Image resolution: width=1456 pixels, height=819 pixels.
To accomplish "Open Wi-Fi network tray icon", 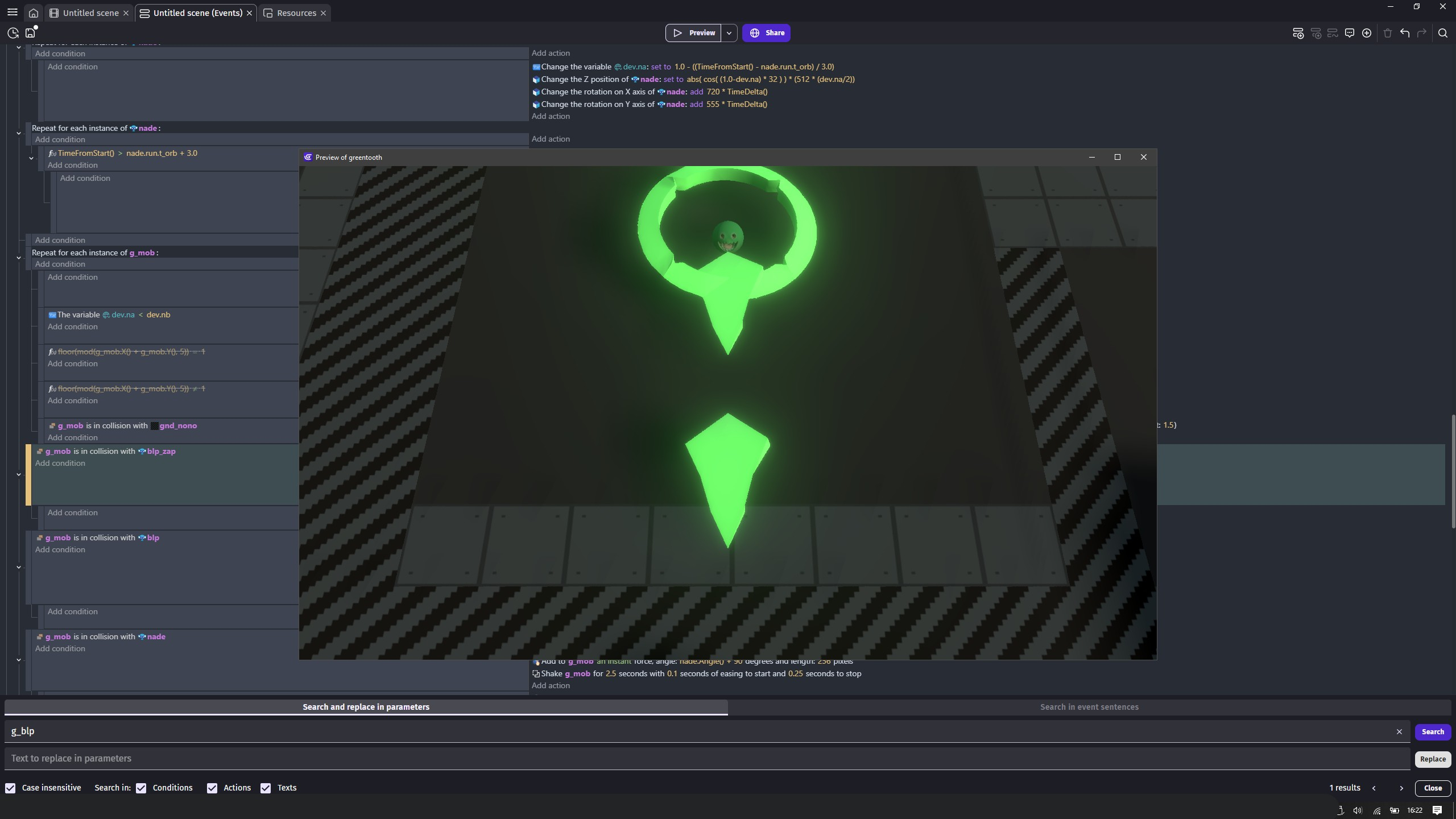I will 1376,810.
